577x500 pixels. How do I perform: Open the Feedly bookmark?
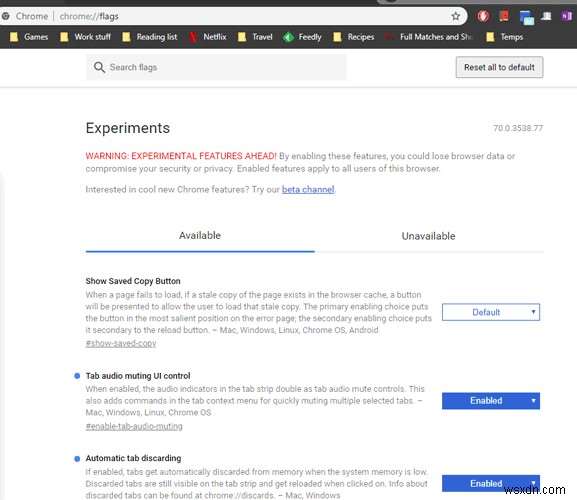coord(302,37)
